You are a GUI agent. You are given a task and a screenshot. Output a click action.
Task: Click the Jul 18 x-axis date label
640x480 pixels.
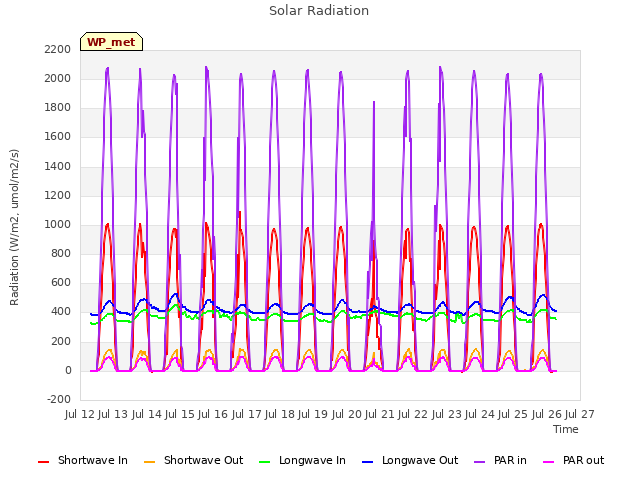coord(280,414)
